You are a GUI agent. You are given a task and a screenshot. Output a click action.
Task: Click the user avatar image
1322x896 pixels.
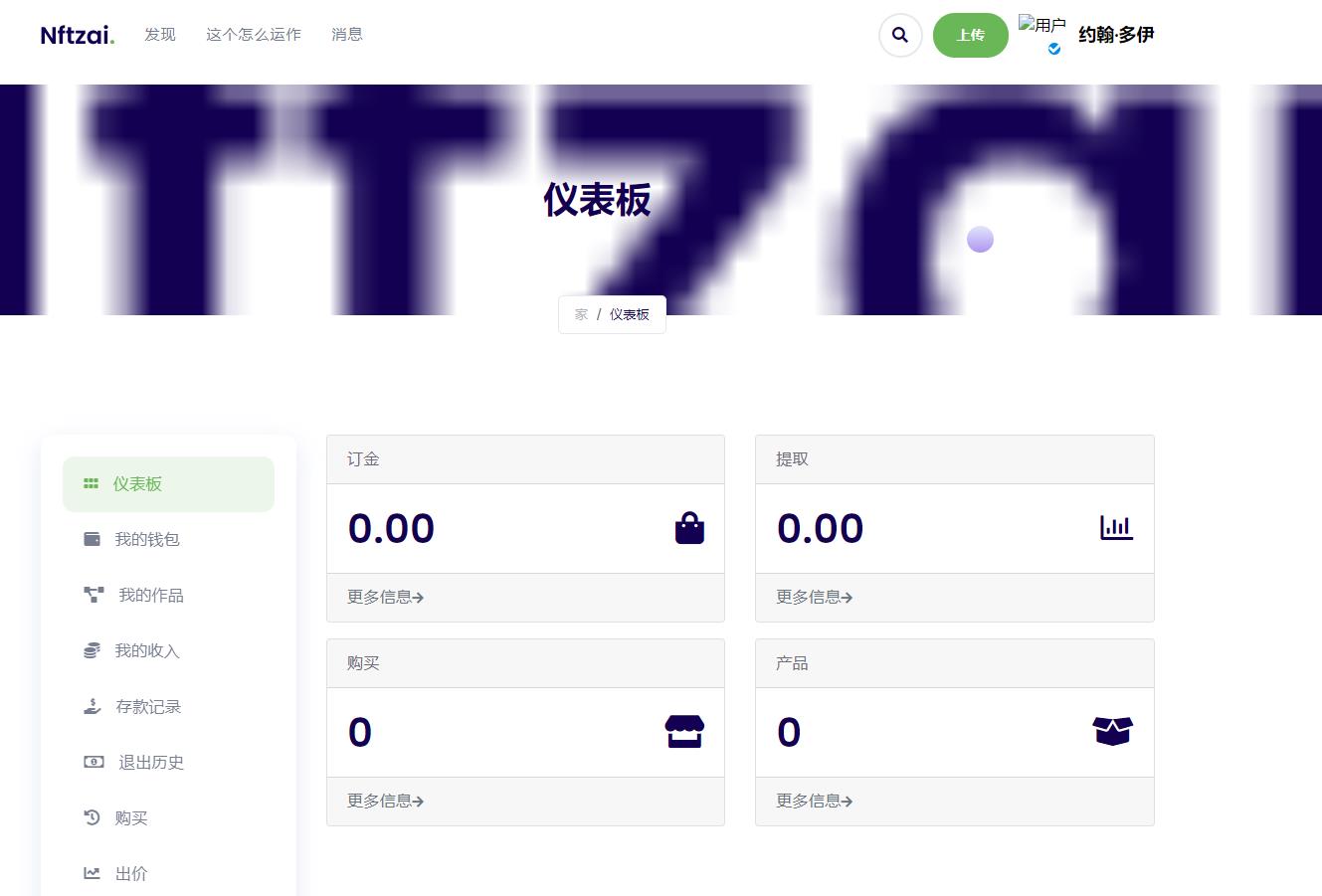[x=1041, y=27]
